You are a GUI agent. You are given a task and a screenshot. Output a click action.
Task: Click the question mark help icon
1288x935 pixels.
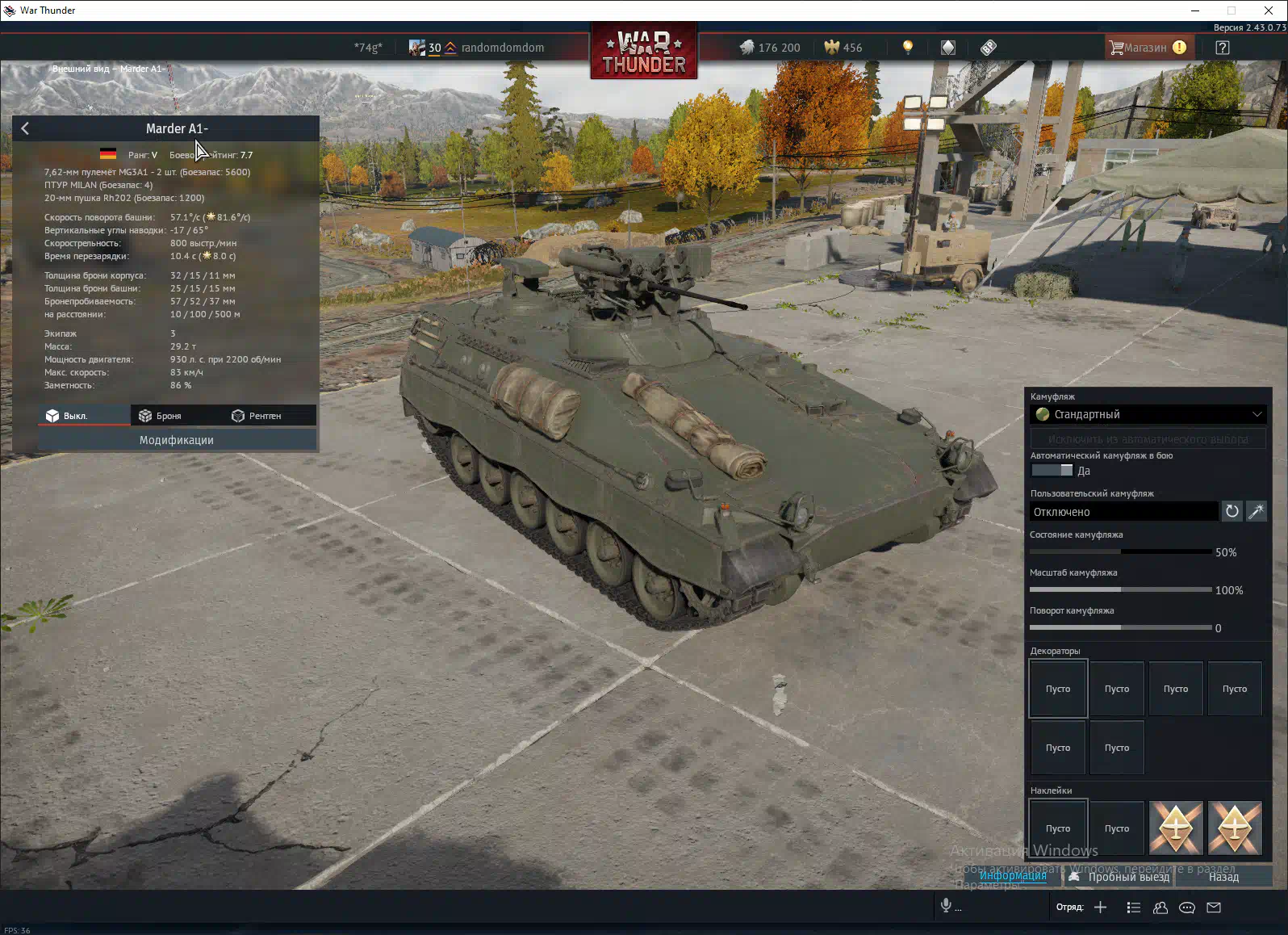click(x=1223, y=48)
